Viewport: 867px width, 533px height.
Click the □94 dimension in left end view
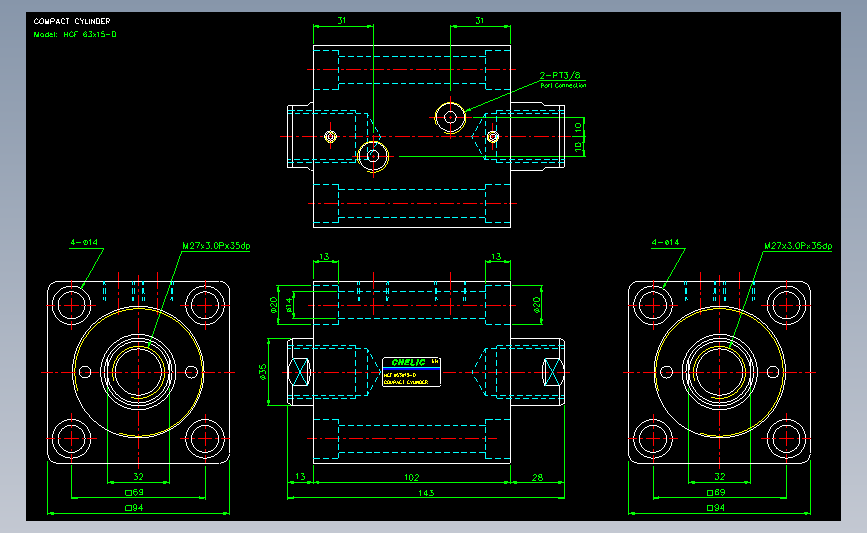coord(134,508)
